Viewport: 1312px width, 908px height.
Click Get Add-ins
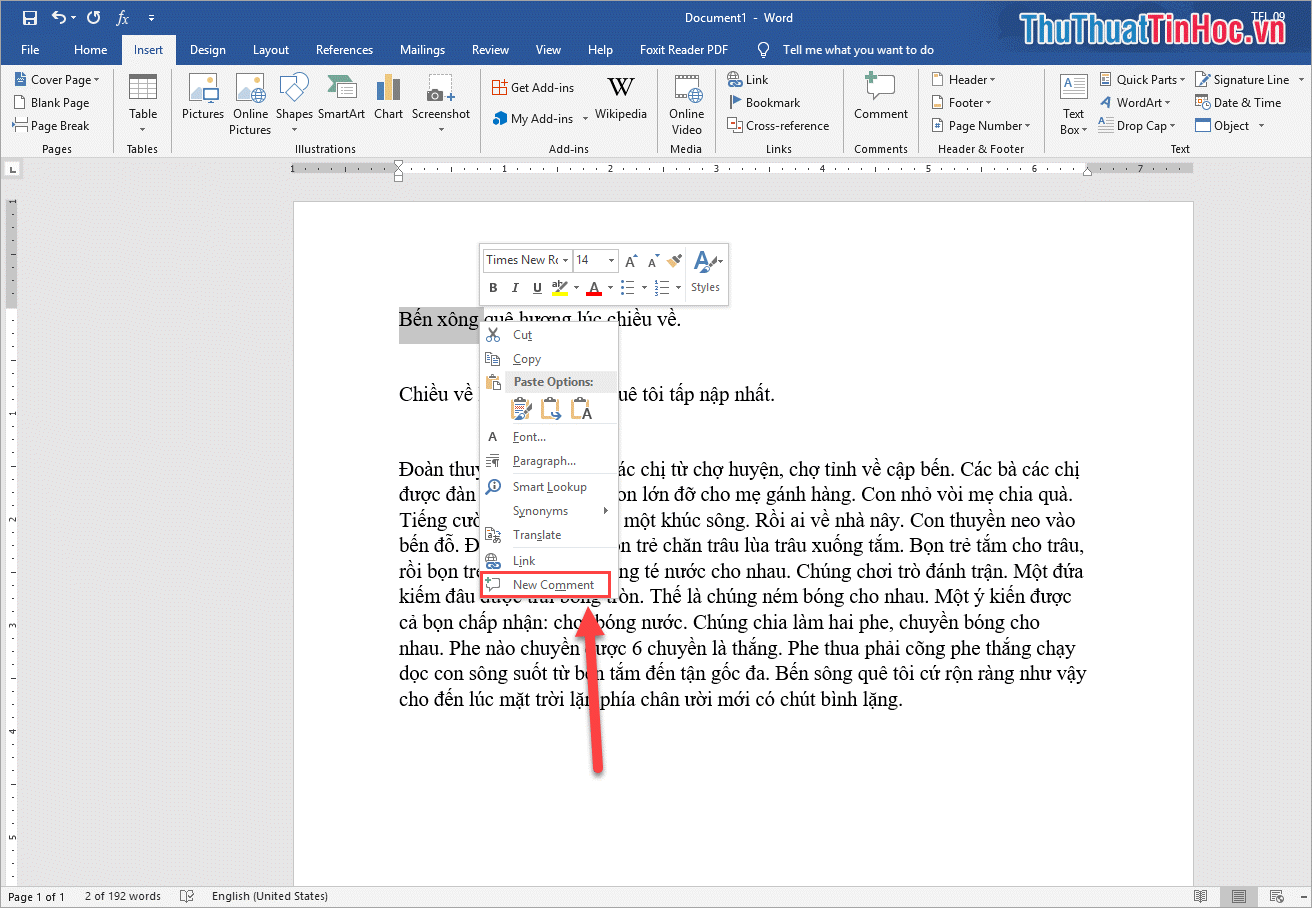[534, 88]
